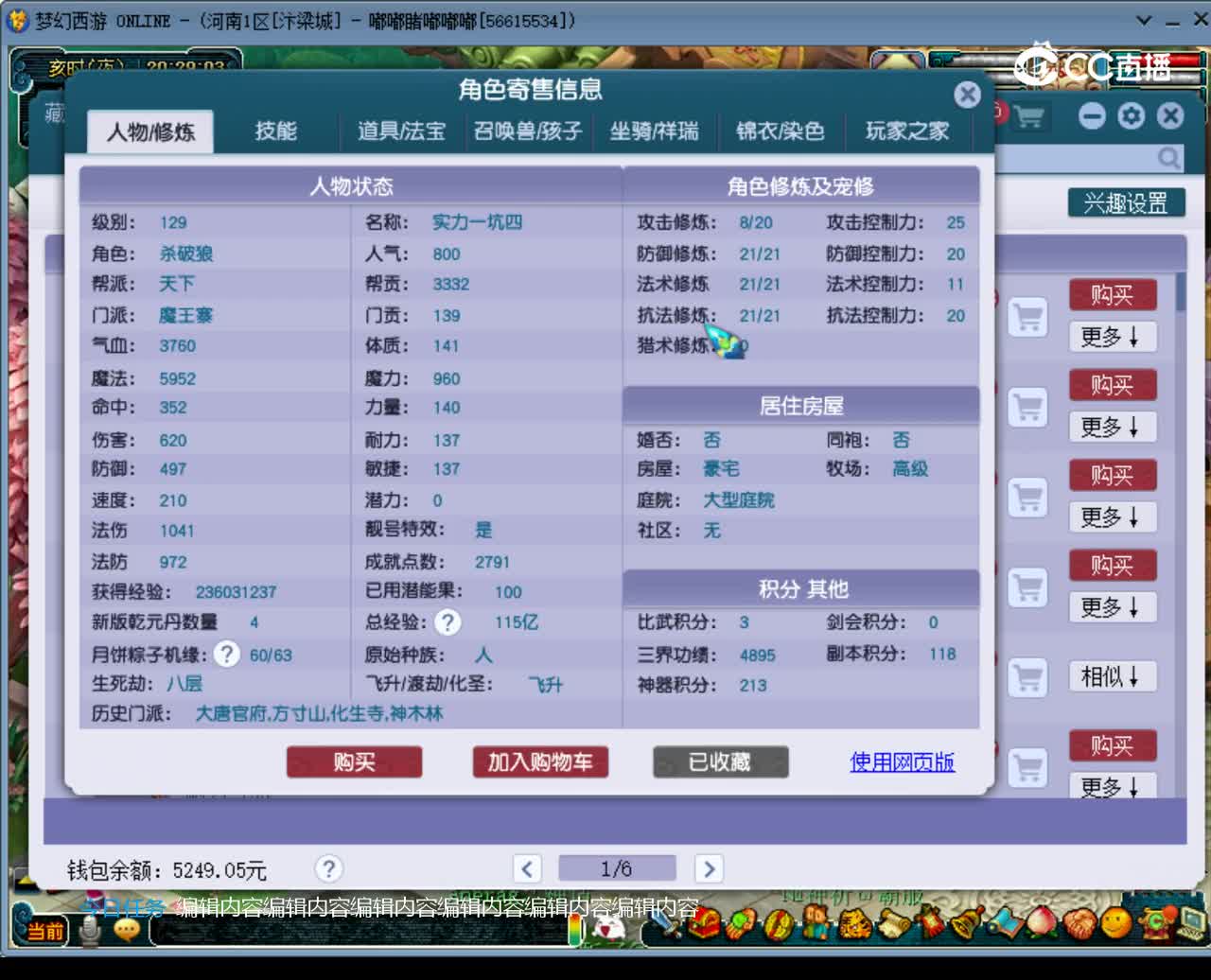This screenshot has width=1211, height=980.
Task: Click the magnifier search icon in the background window
Action: pos(1169,157)
